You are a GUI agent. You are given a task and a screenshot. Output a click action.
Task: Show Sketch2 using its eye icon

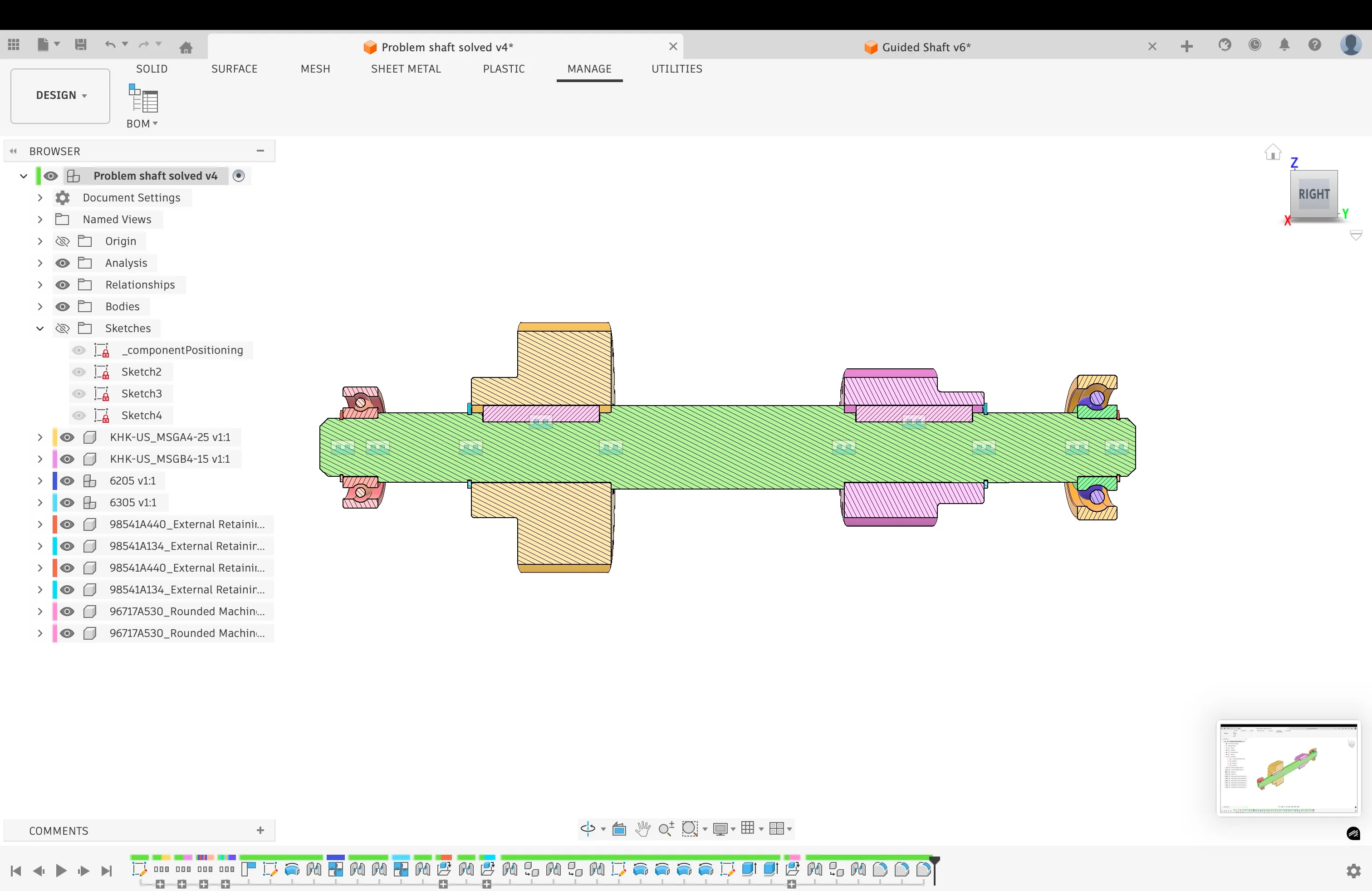point(79,372)
